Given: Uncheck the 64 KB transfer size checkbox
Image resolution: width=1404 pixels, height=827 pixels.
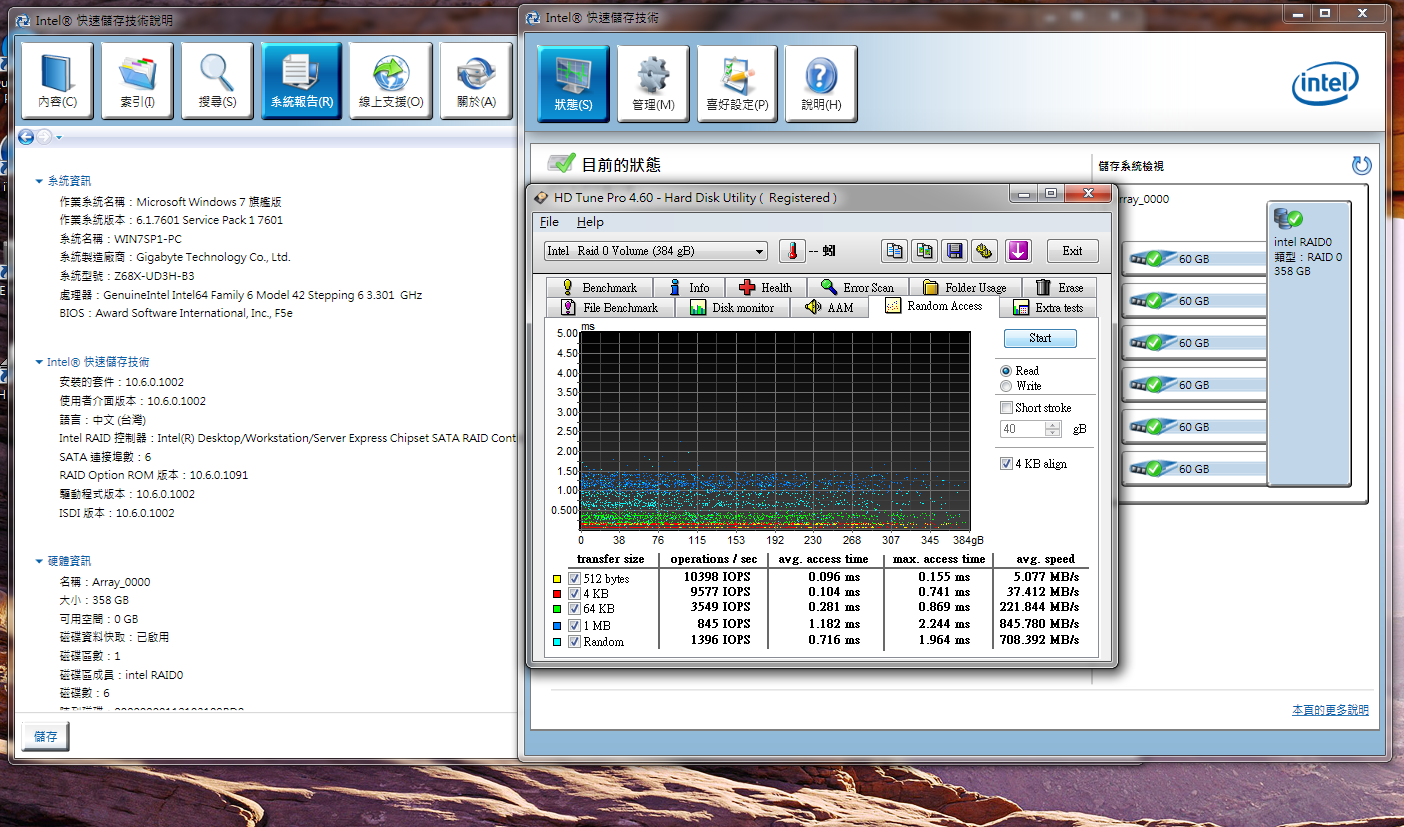Looking at the screenshot, I should tap(574, 609).
